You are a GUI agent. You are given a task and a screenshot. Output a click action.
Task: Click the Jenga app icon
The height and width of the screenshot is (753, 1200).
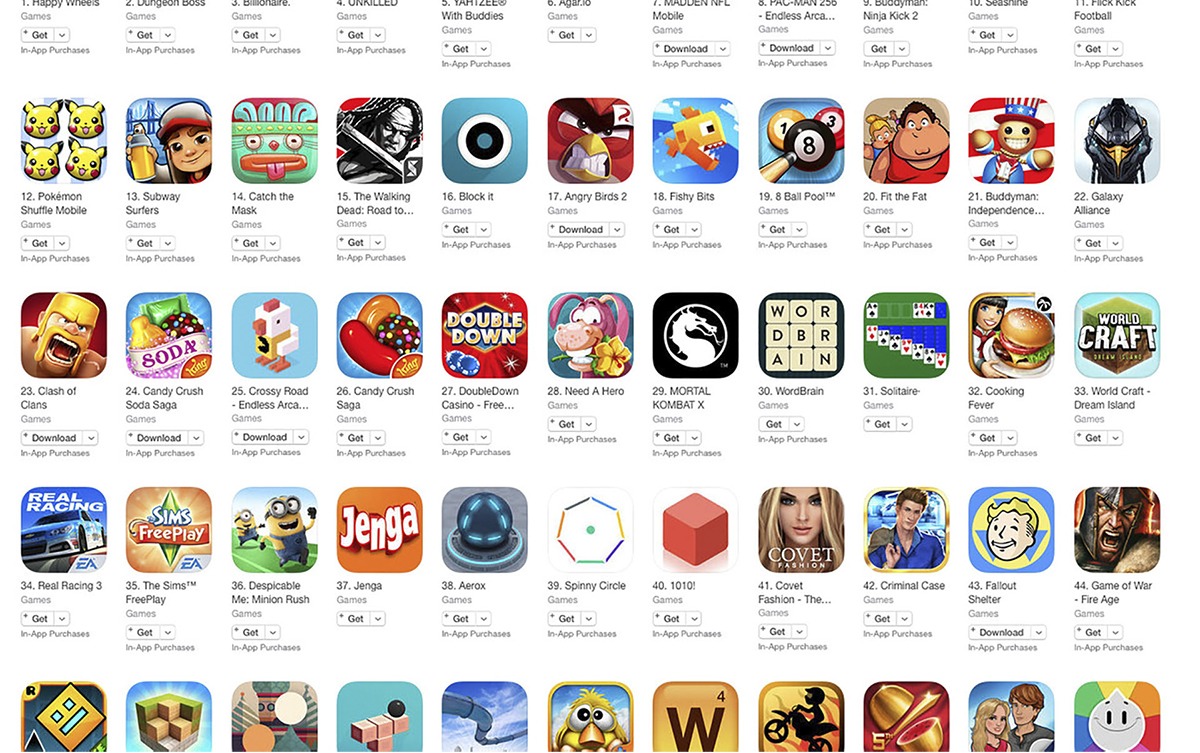pyautogui.click(x=380, y=530)
